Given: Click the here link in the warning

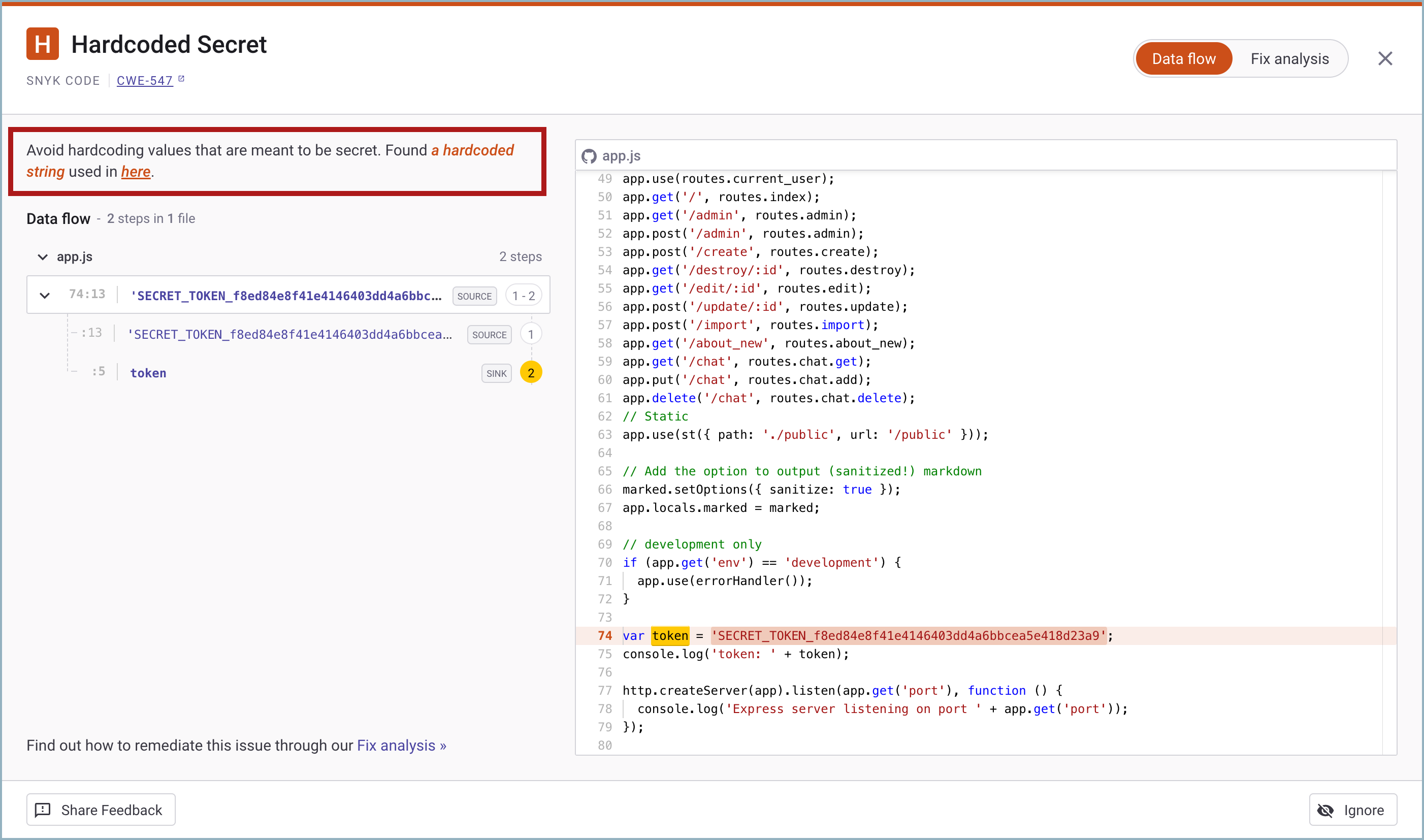Looking at the screenshot, I should 135,172.
